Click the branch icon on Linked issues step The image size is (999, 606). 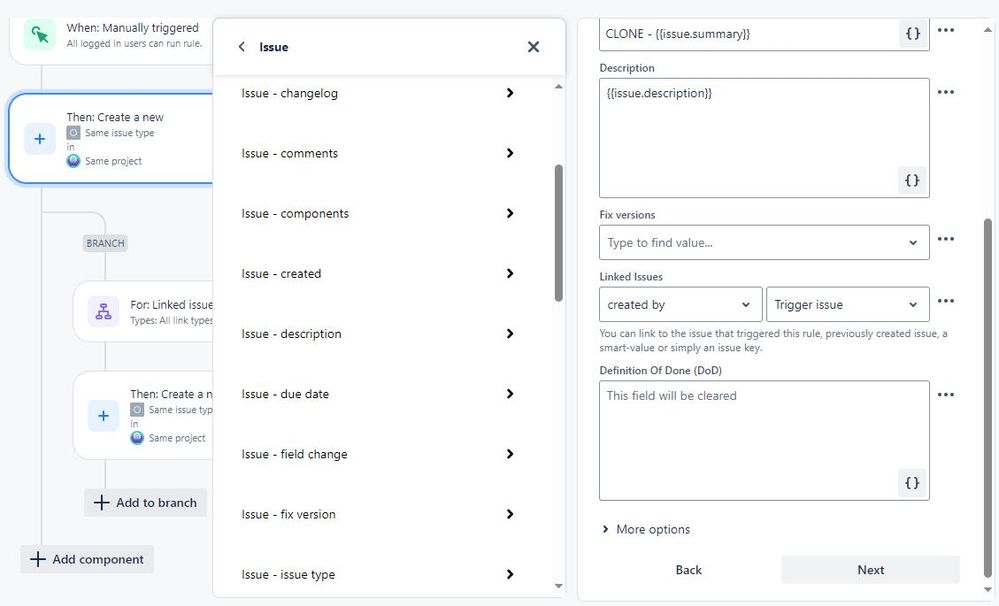(x=103, y=311)
